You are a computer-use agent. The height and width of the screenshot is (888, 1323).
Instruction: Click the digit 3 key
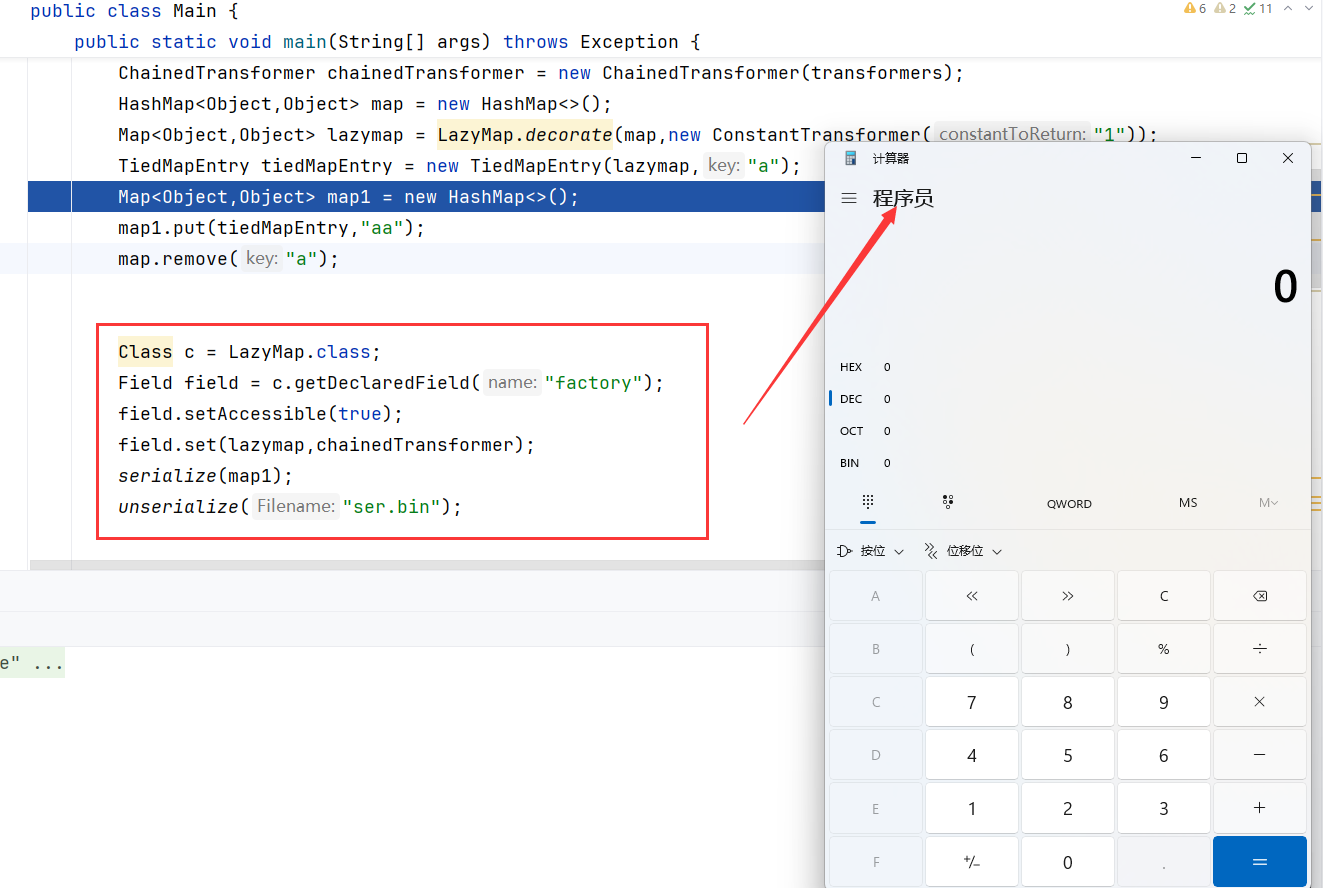1164,808
